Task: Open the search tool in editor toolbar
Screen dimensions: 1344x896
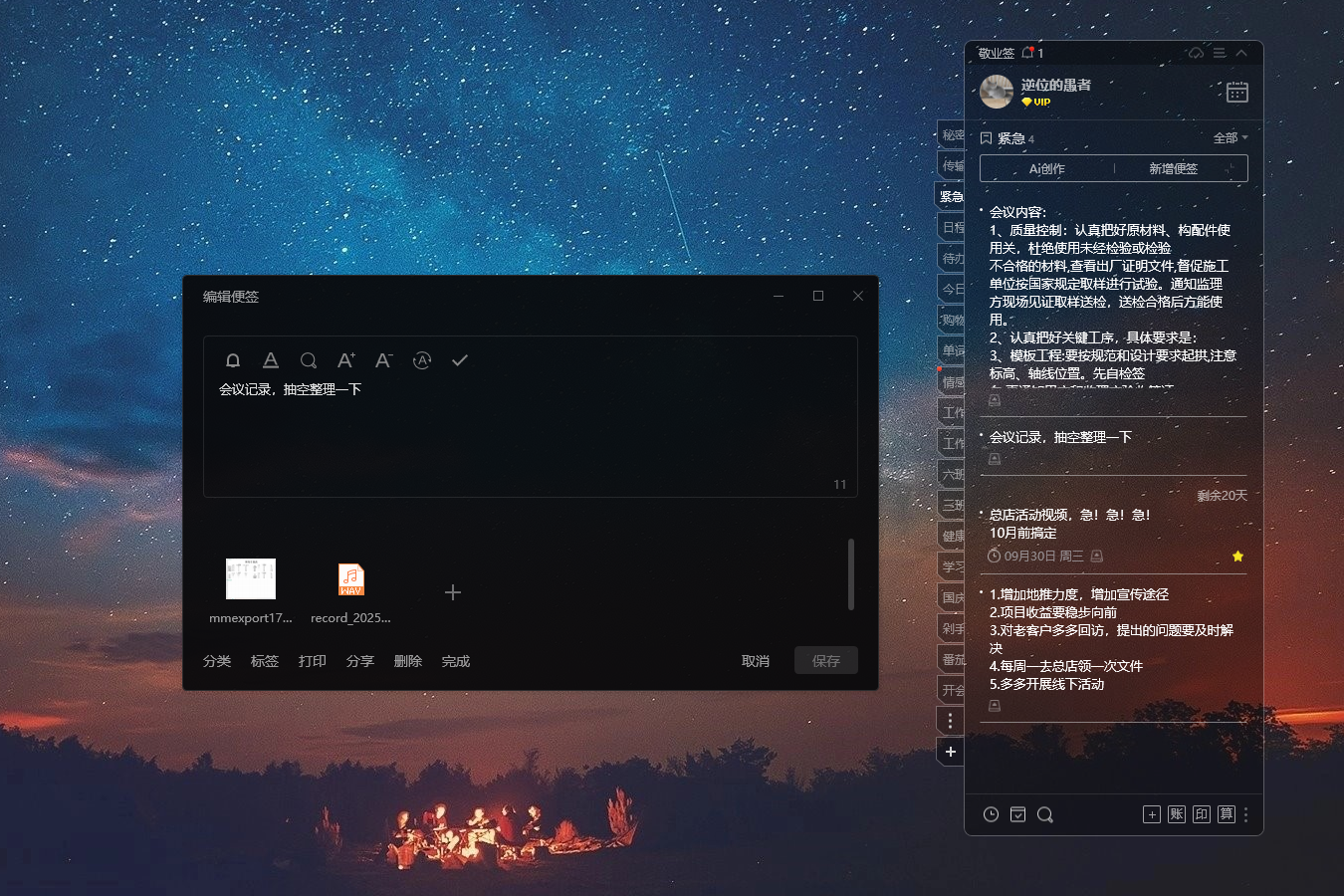Action: (x=309, y=360)
